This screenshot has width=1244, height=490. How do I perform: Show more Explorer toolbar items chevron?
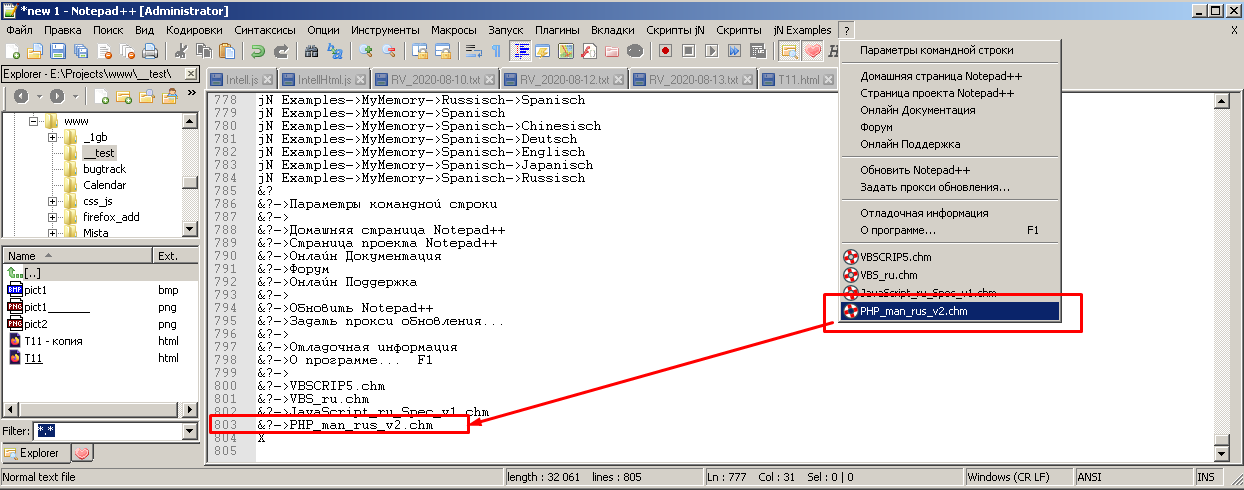(x=190, y=95)
